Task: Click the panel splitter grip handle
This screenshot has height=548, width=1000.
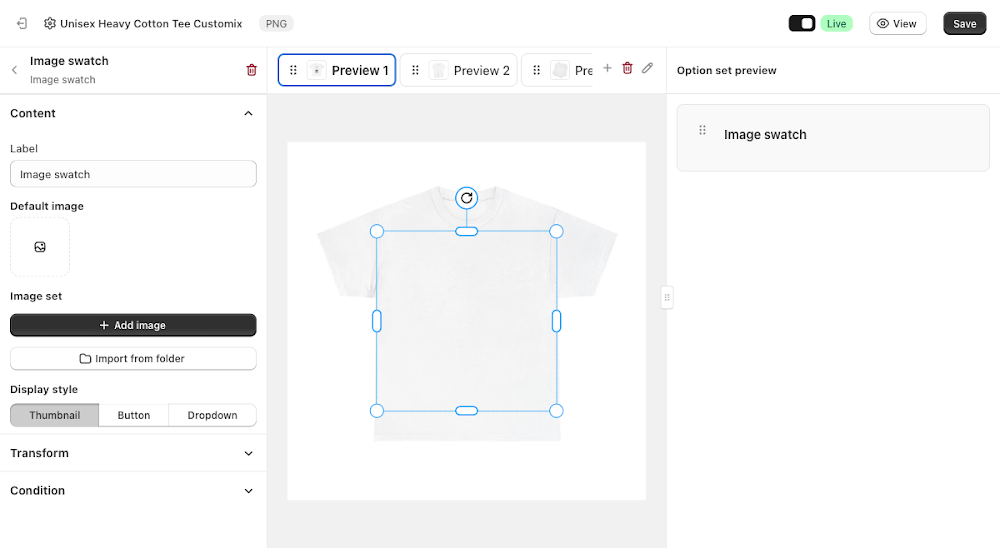Action: 667,297
